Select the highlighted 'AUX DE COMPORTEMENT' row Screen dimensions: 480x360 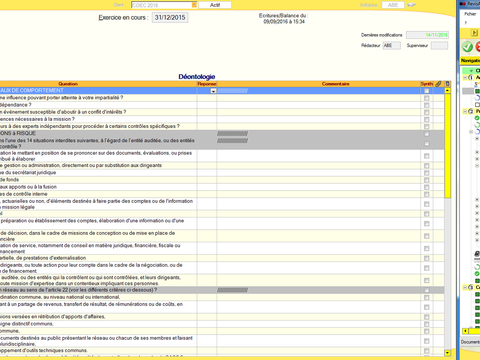coord(222,91)
